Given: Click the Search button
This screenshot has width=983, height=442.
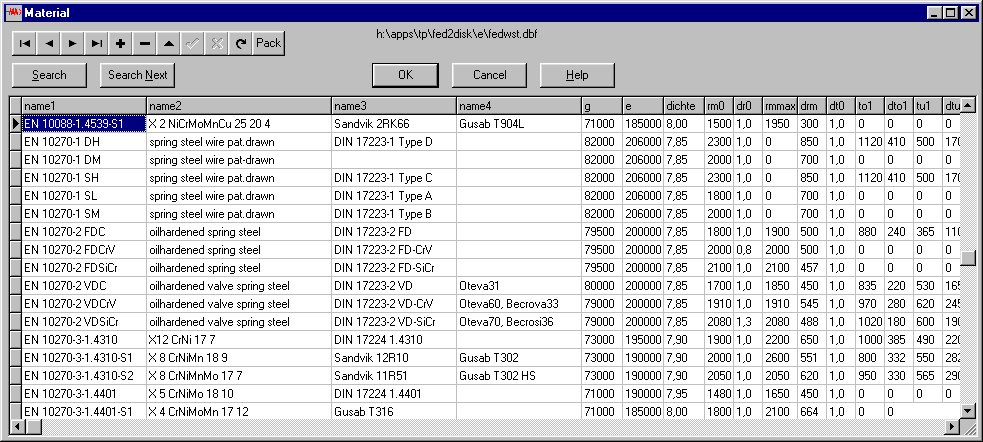Looking at the screenshot, I should pyautogui.click(x=49, y=75).
